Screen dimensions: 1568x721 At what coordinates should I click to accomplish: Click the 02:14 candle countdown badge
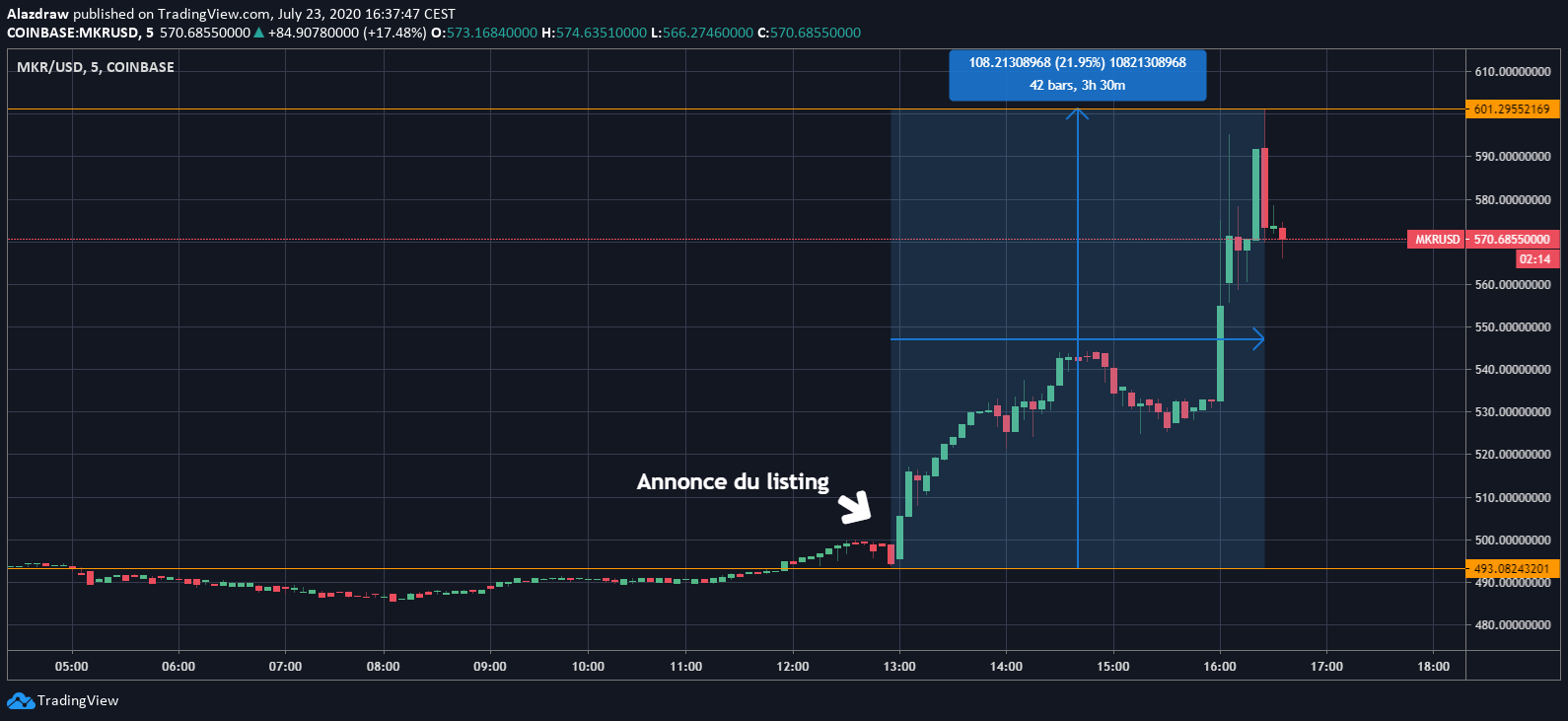(1534, 259)
